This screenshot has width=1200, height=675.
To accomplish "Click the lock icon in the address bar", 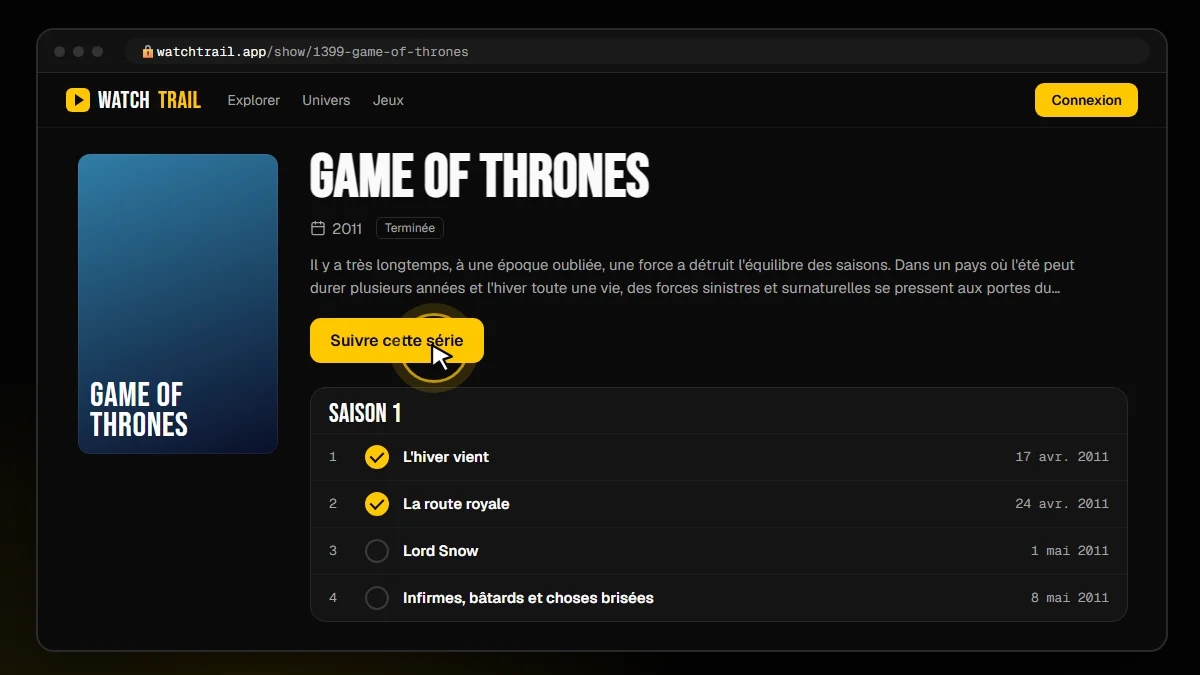I will pyautogui.click(x=148, y=51).
